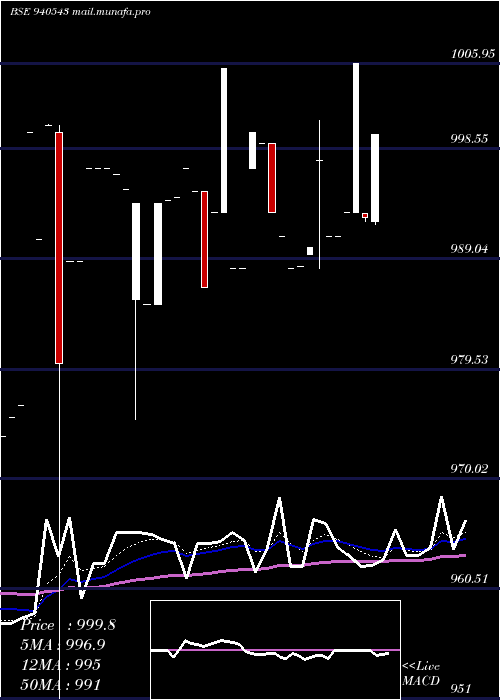Click the 12MA : 995 readout
Image resolution: width=500 pixels, height=700 pixels.
[61, 665]
